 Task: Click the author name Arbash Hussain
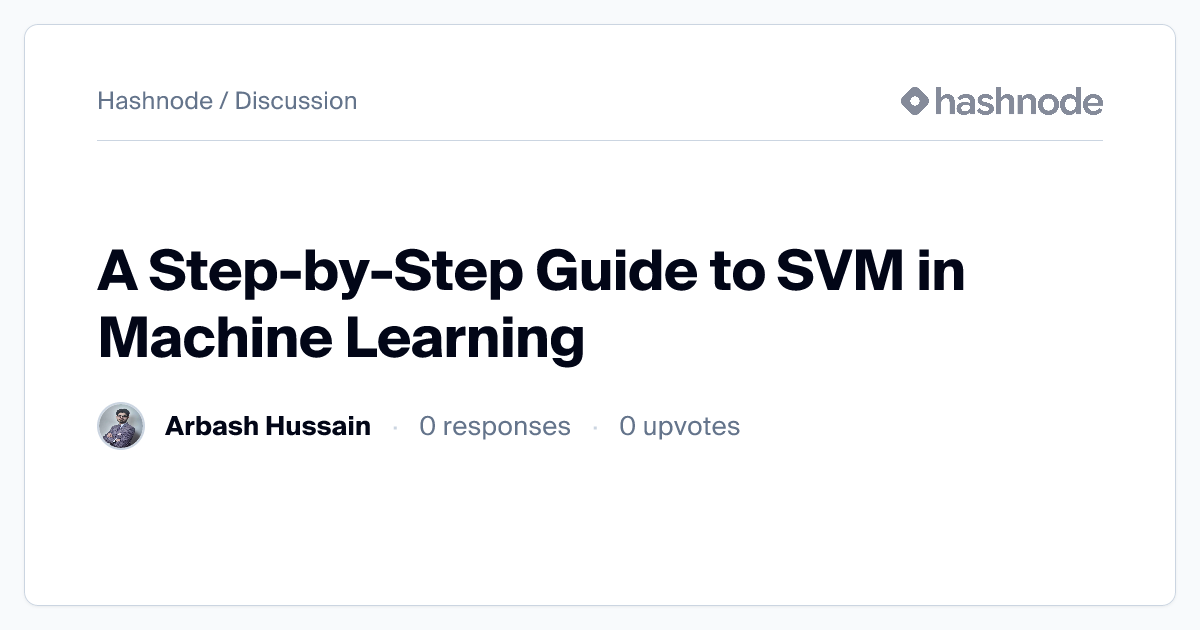(267, 426)
